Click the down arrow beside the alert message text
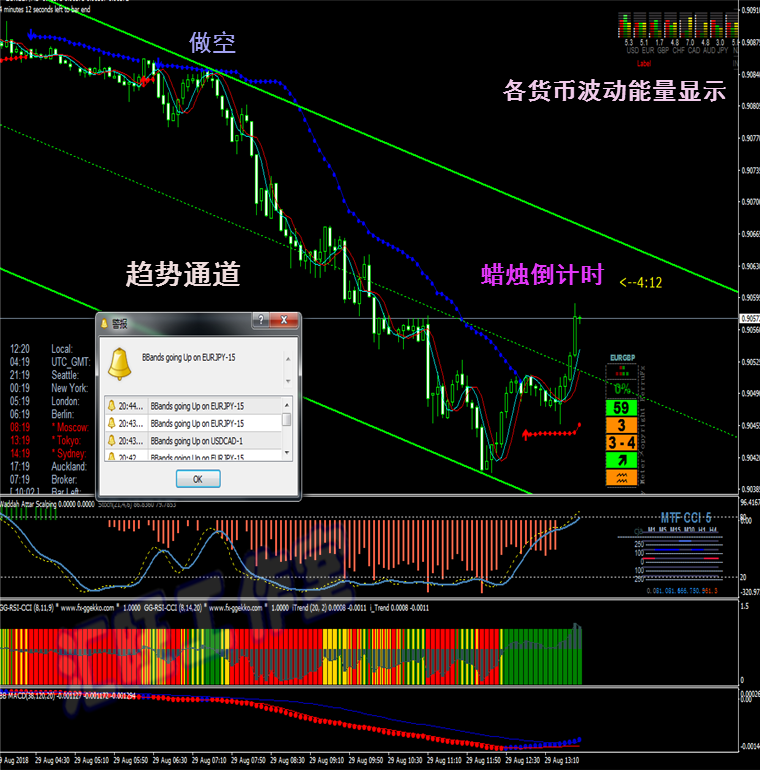This screenshot has height=770, width=760. click(x=287, y=380)
